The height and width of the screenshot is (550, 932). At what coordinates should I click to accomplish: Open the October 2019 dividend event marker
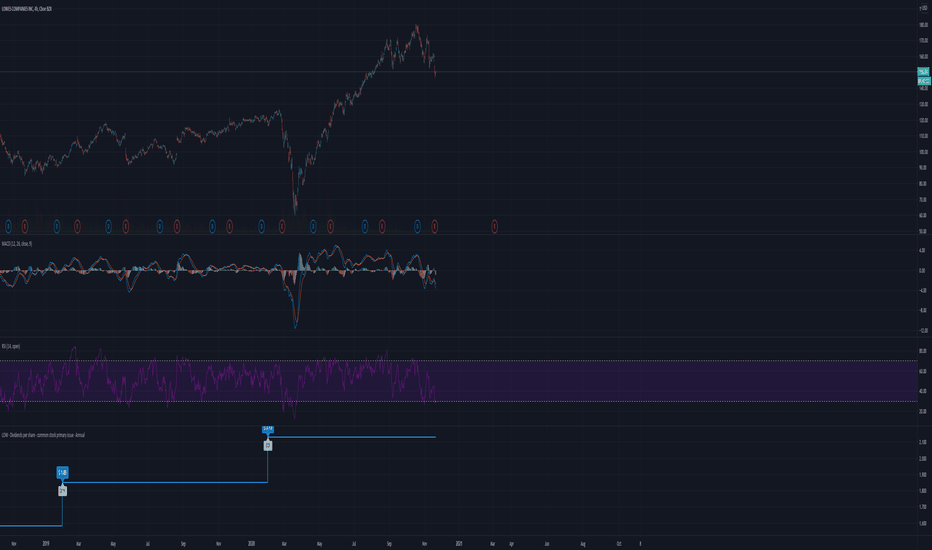point(212,226)
